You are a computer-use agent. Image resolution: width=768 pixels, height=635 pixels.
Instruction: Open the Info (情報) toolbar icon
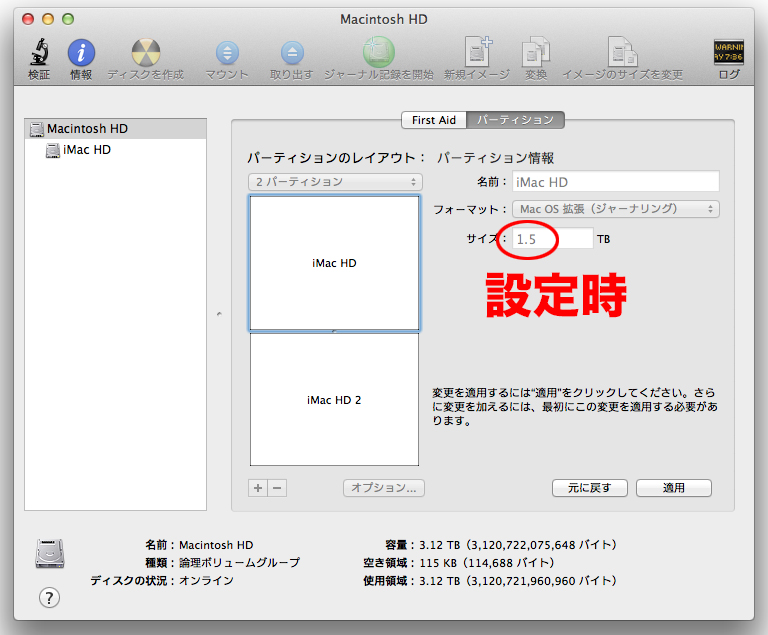coord(81,53)
